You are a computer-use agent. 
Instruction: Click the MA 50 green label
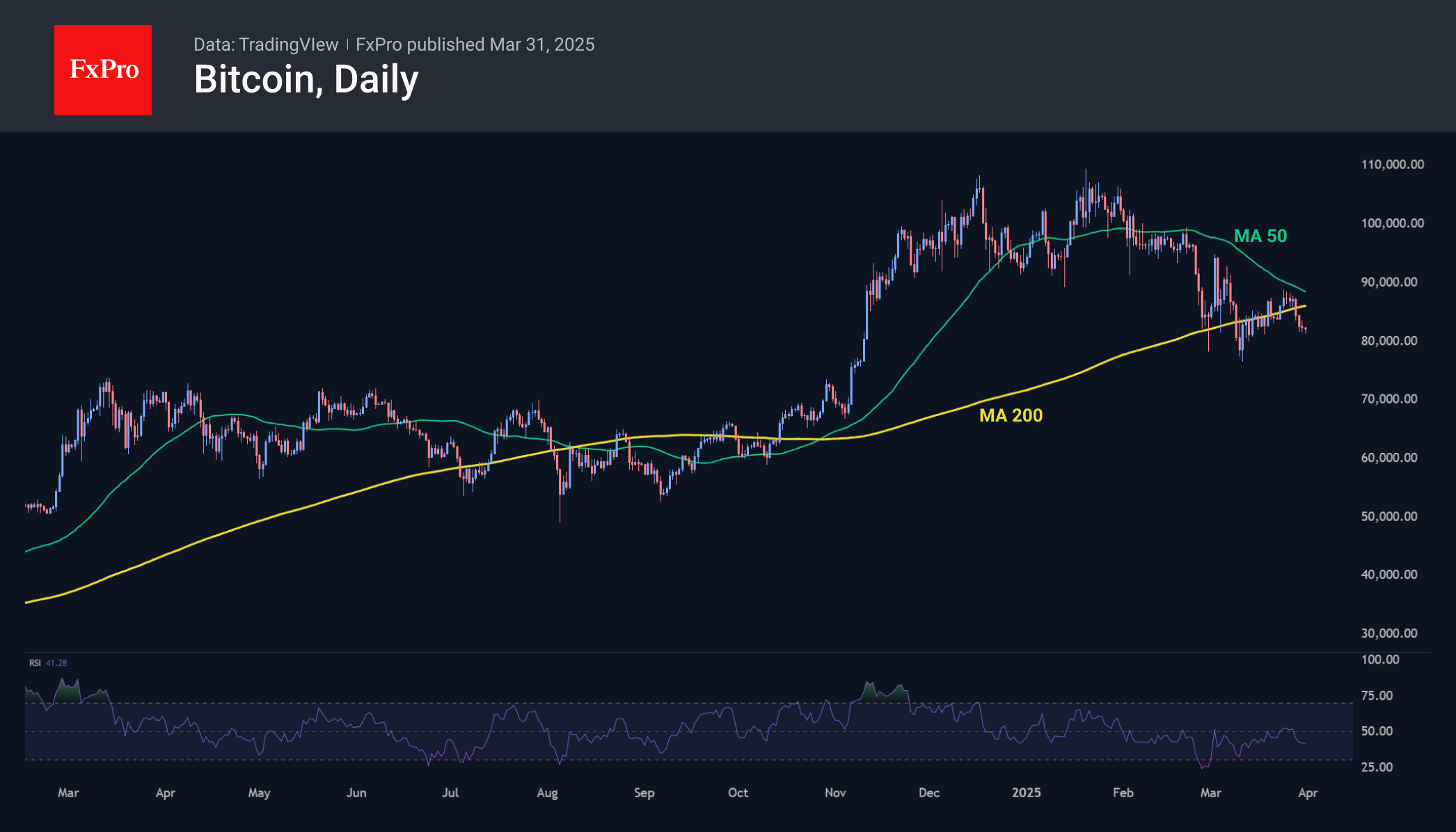pos(1260,236)
